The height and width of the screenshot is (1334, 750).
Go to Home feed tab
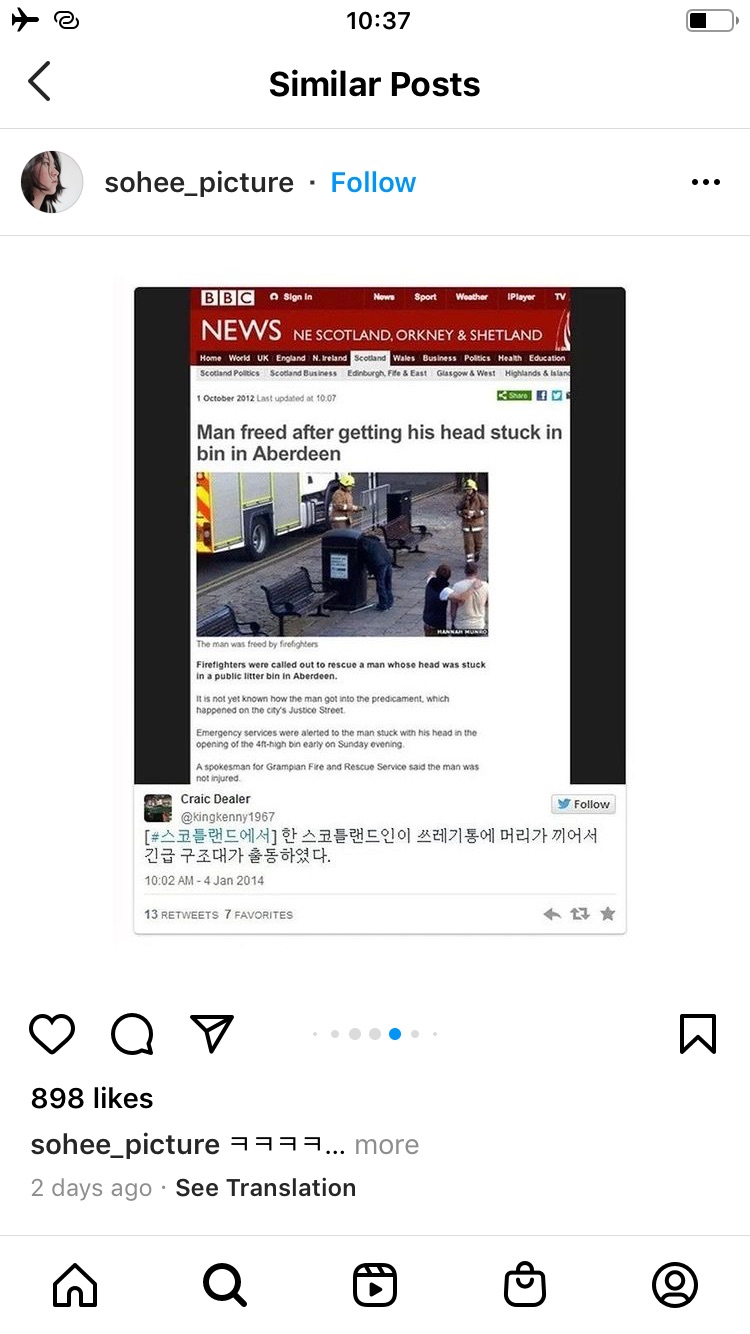[75, 1285]
